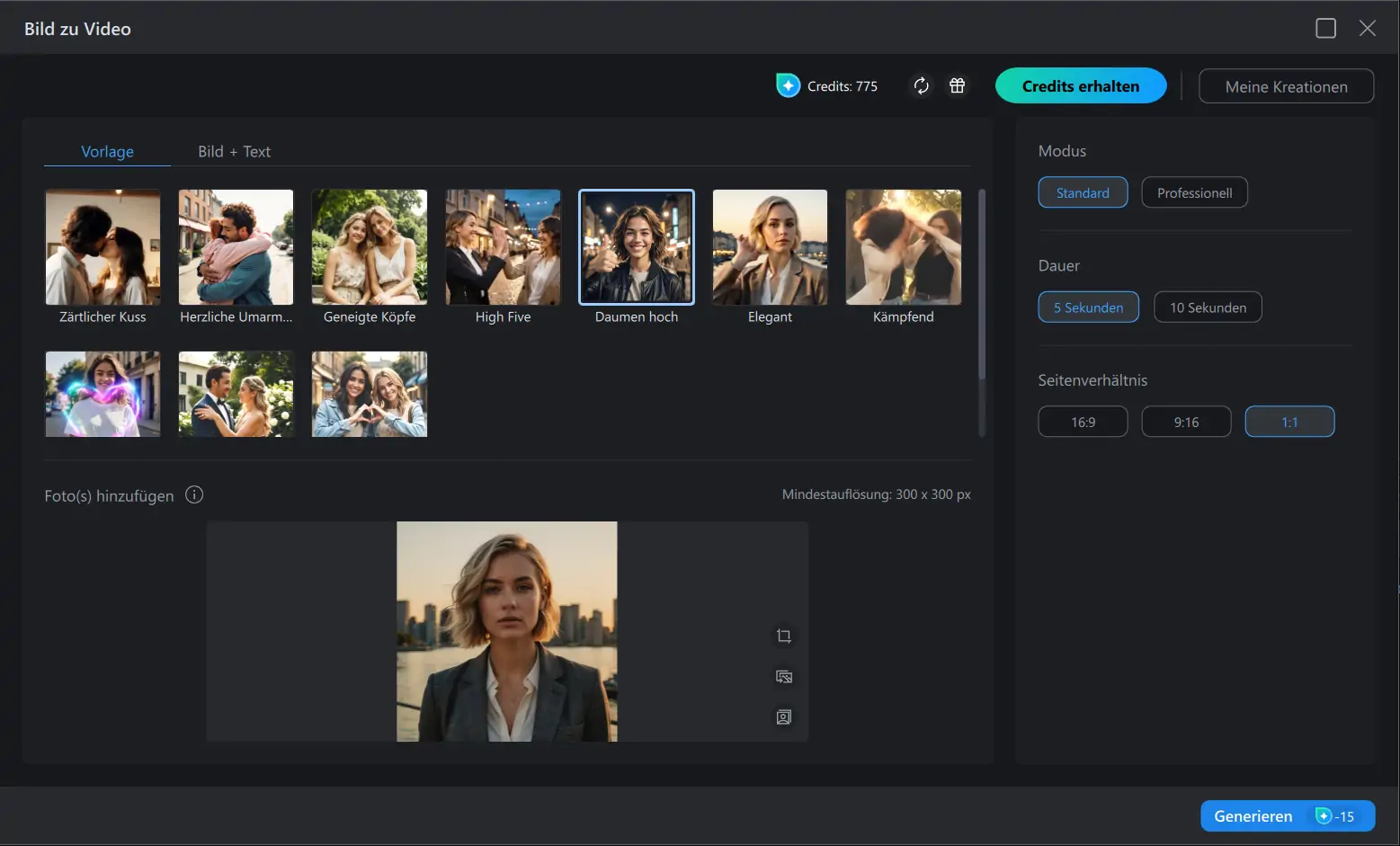Select the Herzliche Umarm... template
Screen dimensions: 1400x846
coord(236,247)
